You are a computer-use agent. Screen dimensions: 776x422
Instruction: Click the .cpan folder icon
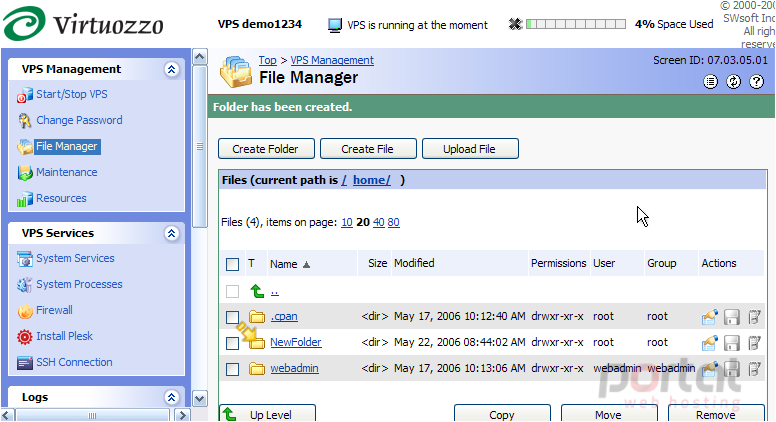[257, 317]
